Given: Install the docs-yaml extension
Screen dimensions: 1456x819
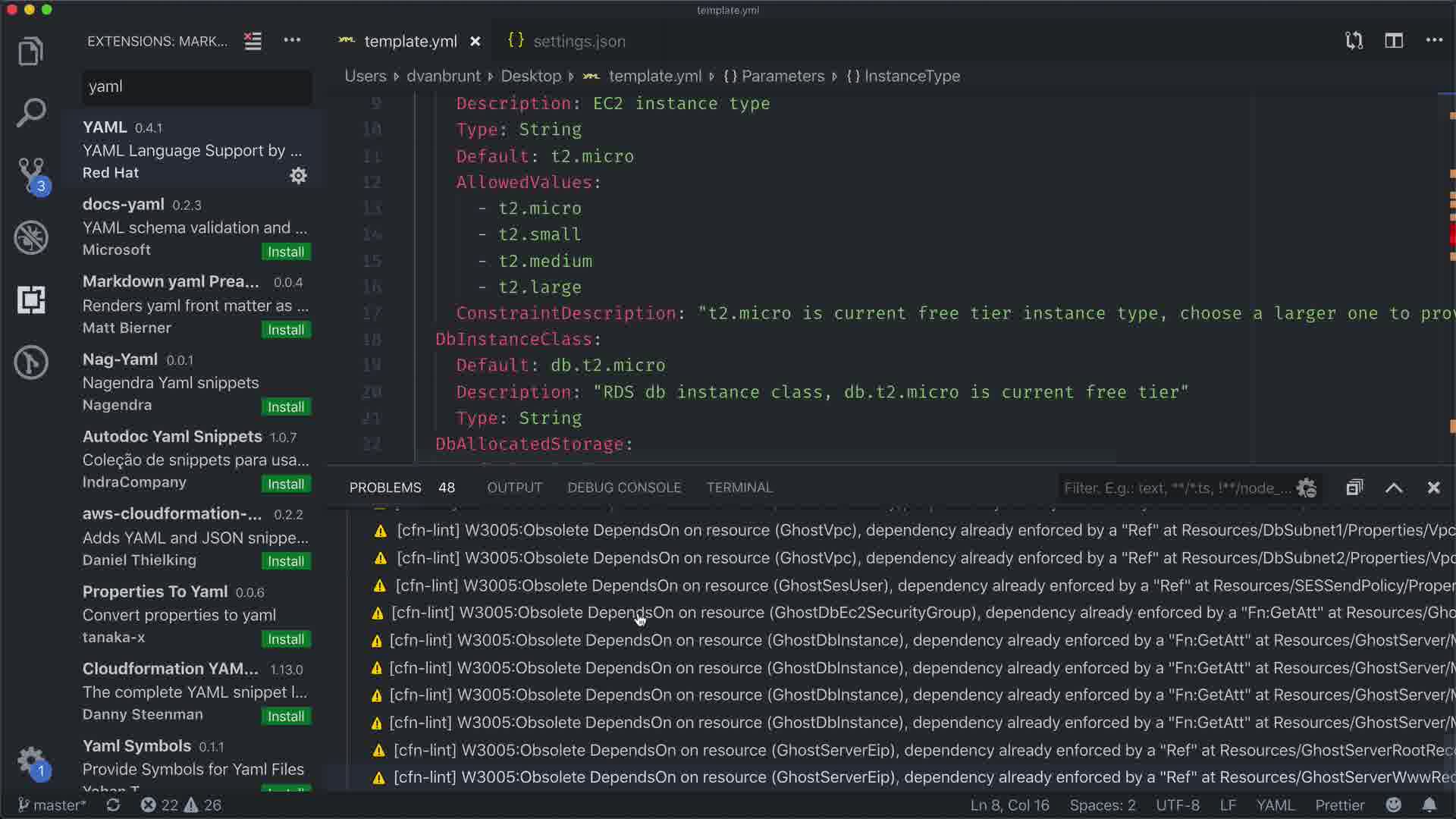Looking at the screenshot, I should (x=286, y=252).
